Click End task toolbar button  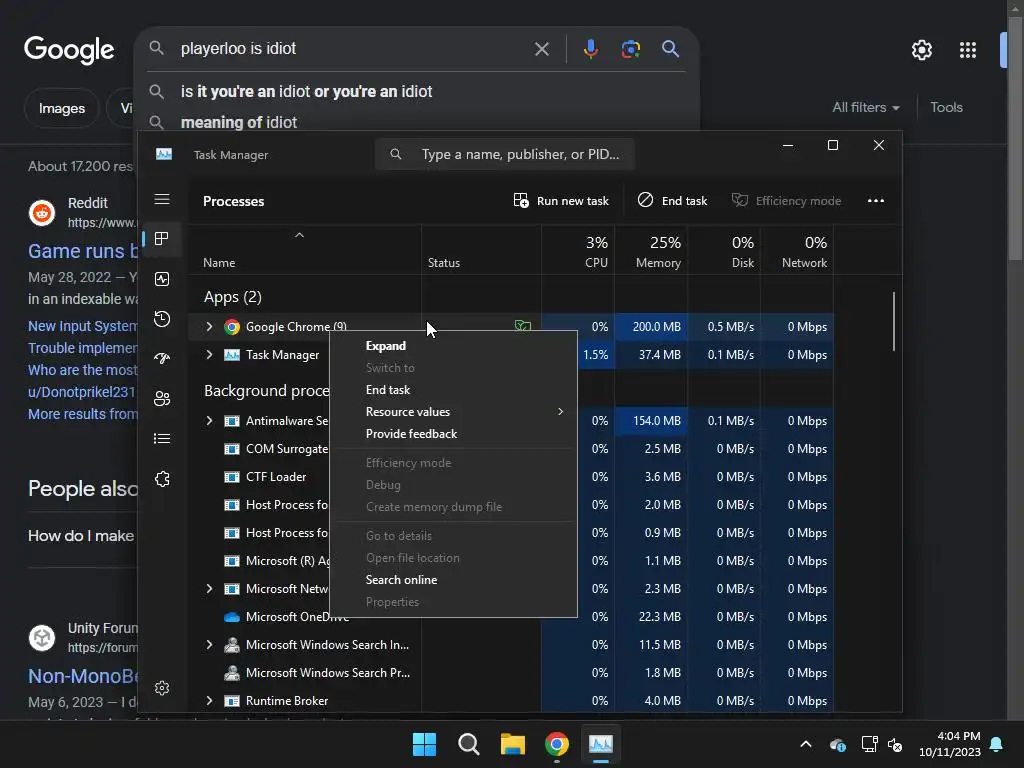(x=673, y=200)
